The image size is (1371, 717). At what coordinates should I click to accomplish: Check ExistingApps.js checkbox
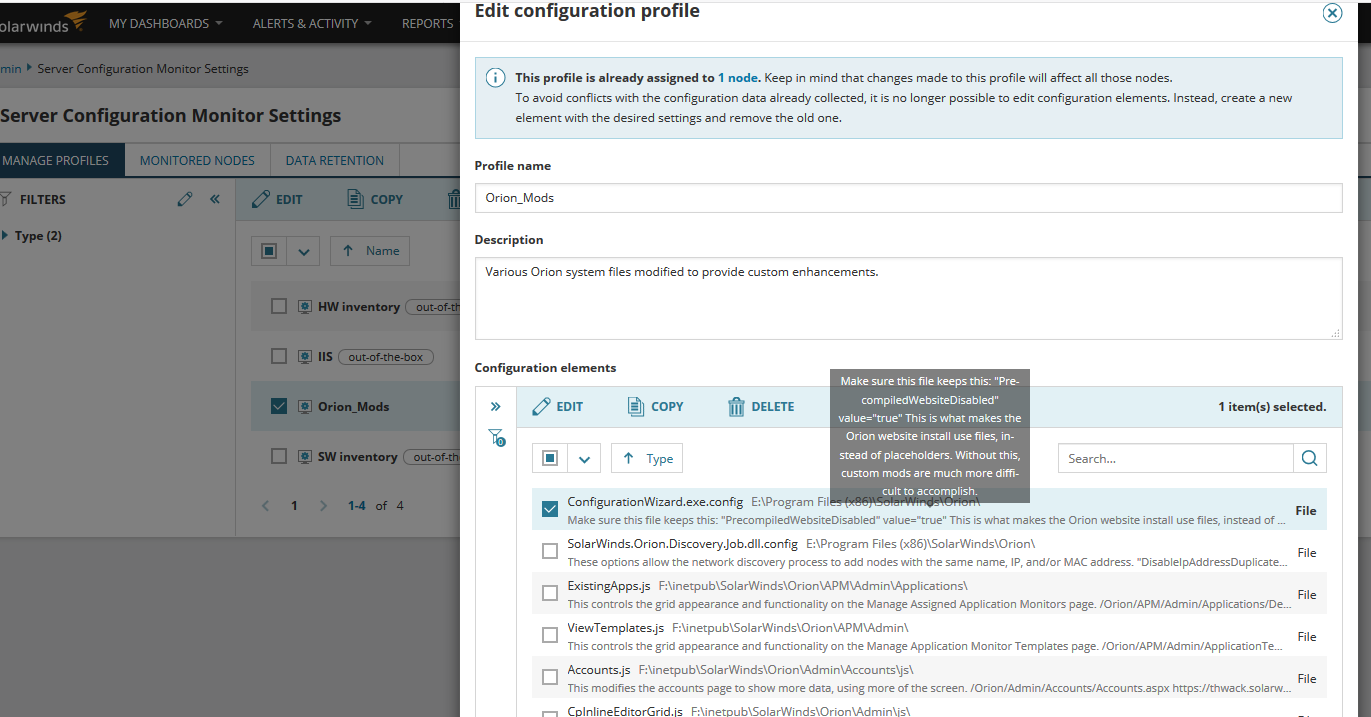click(x=550, y=593)
